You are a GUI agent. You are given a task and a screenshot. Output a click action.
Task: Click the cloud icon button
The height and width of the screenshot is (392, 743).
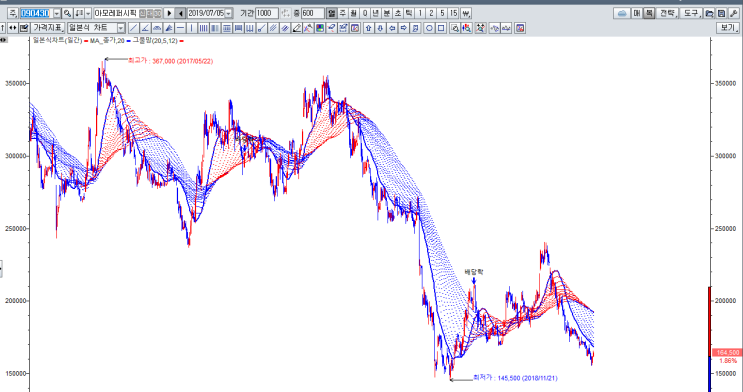[x=622, y=13]
